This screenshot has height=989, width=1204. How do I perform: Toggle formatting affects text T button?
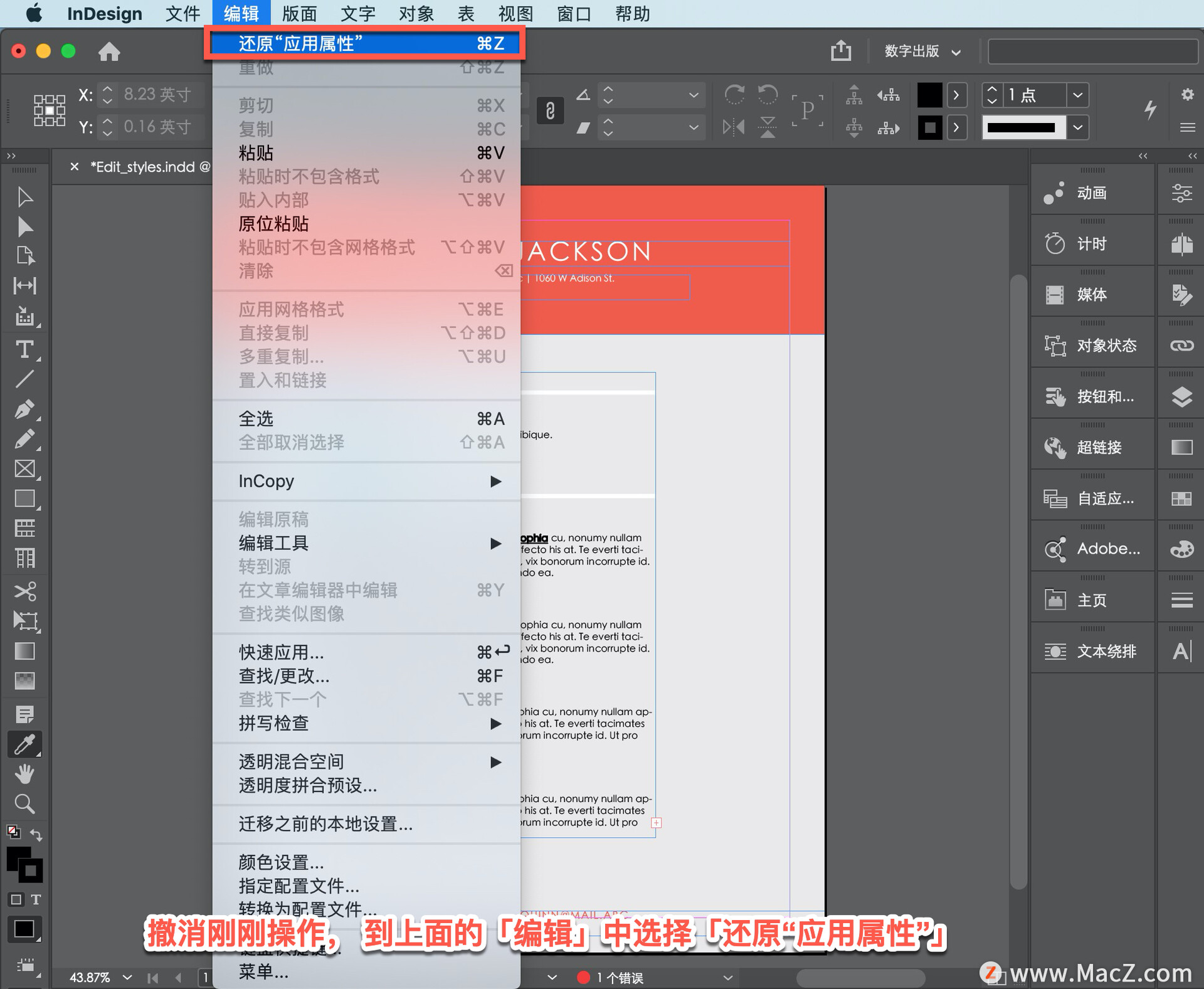click(36, 899)
